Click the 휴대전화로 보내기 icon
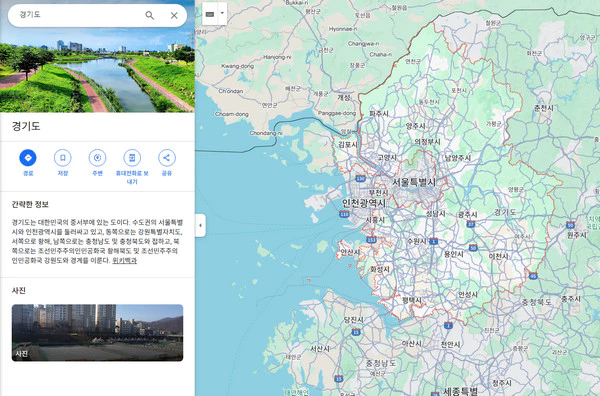Screen dimensions: 600x396 point(132,158)
